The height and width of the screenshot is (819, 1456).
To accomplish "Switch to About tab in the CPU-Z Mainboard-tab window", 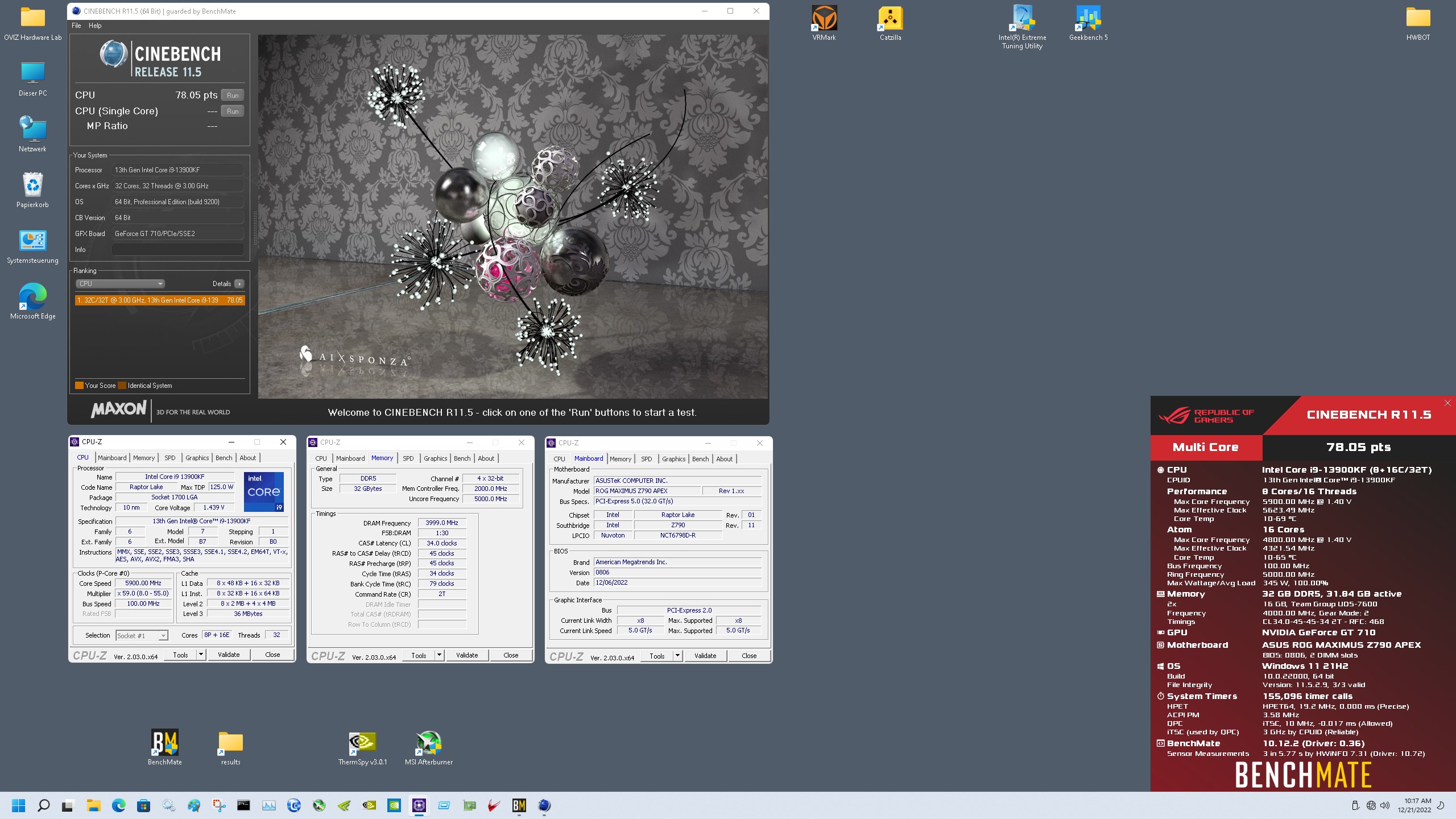I will tap(724, 459).
